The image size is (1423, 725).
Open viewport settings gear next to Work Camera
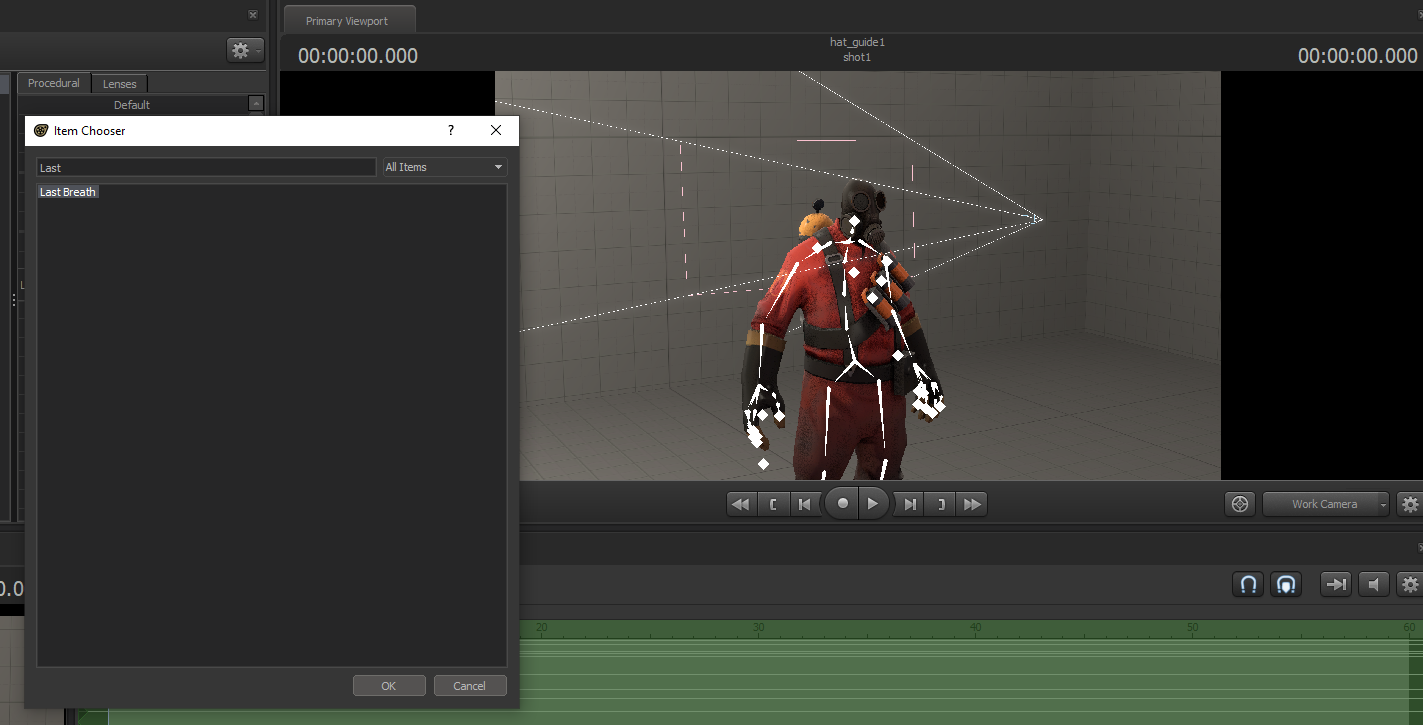(x=1410, y=504)
